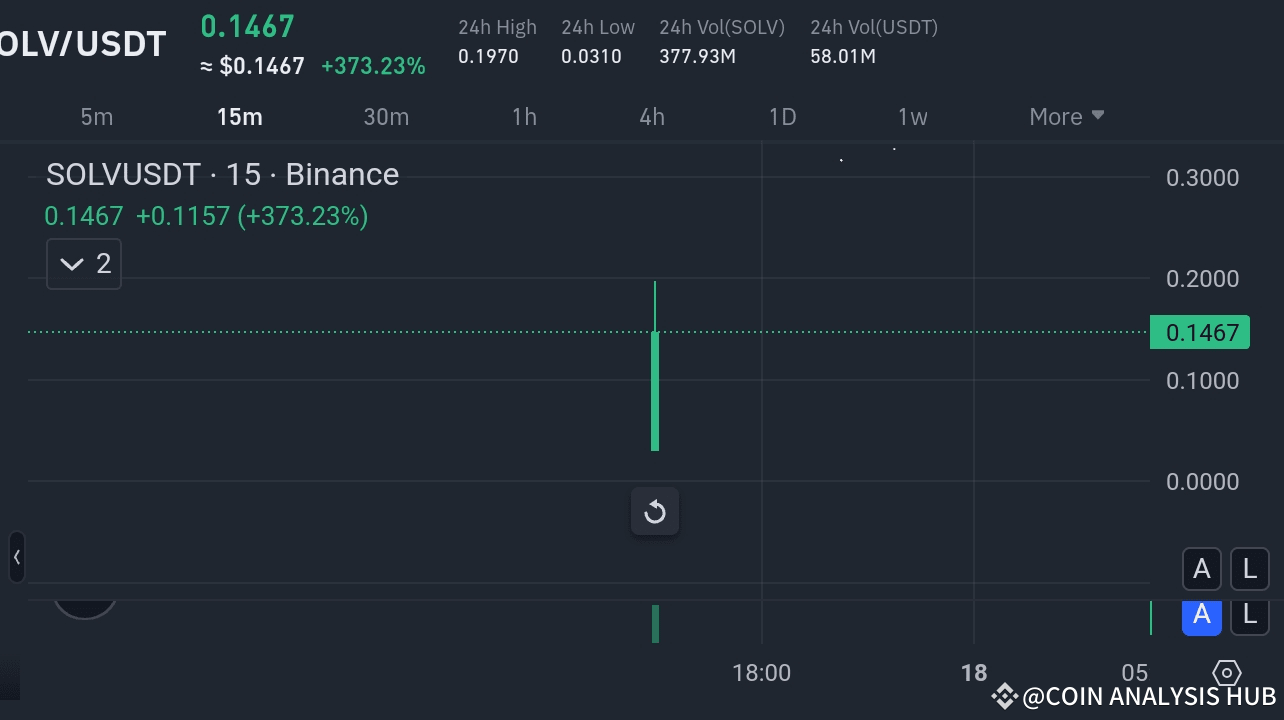The image size is (1284, 720).
Task: Expand the indicators list showing 2
Action: tap(84, 263)
